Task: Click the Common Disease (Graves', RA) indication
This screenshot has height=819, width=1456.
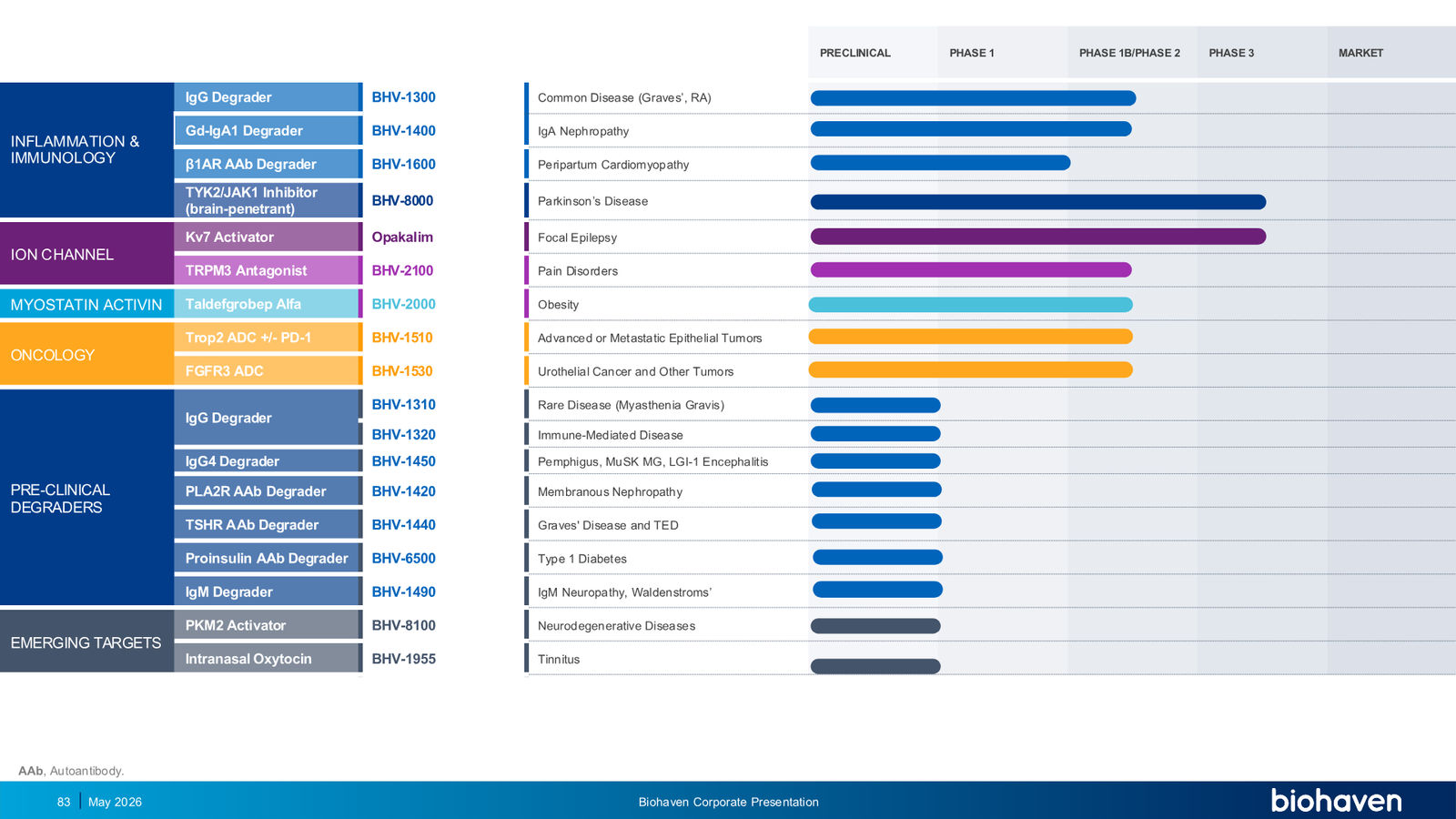Action: click(x=624, y=98)
